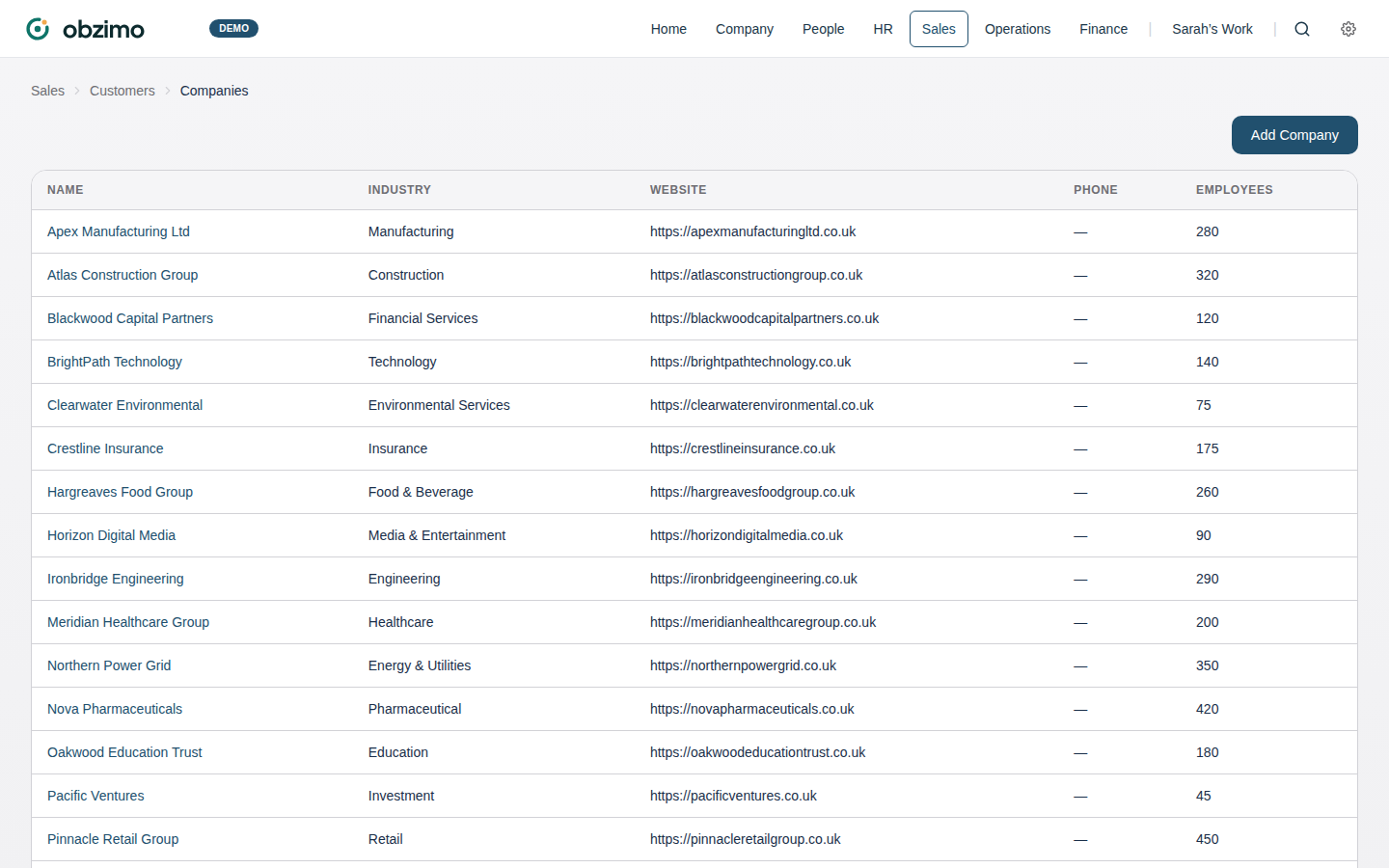
Task: Open Pacific Ventures company
Action: point(95,796)
